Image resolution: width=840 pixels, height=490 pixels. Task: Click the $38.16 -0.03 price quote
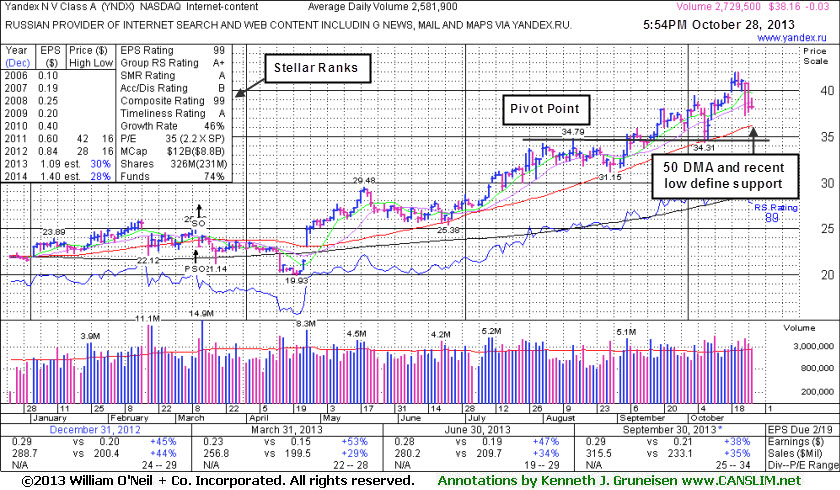point(799,7)
